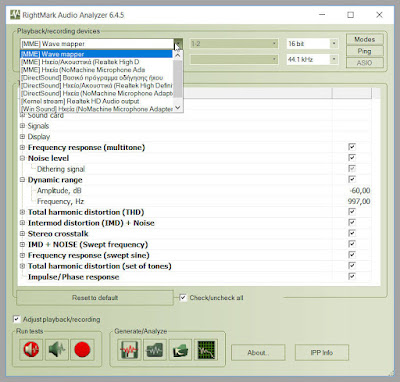This screenshot has height=382, width=400.
Task: Toggle Impulse/Phase response checkbox
Action: tap(352, 276)
